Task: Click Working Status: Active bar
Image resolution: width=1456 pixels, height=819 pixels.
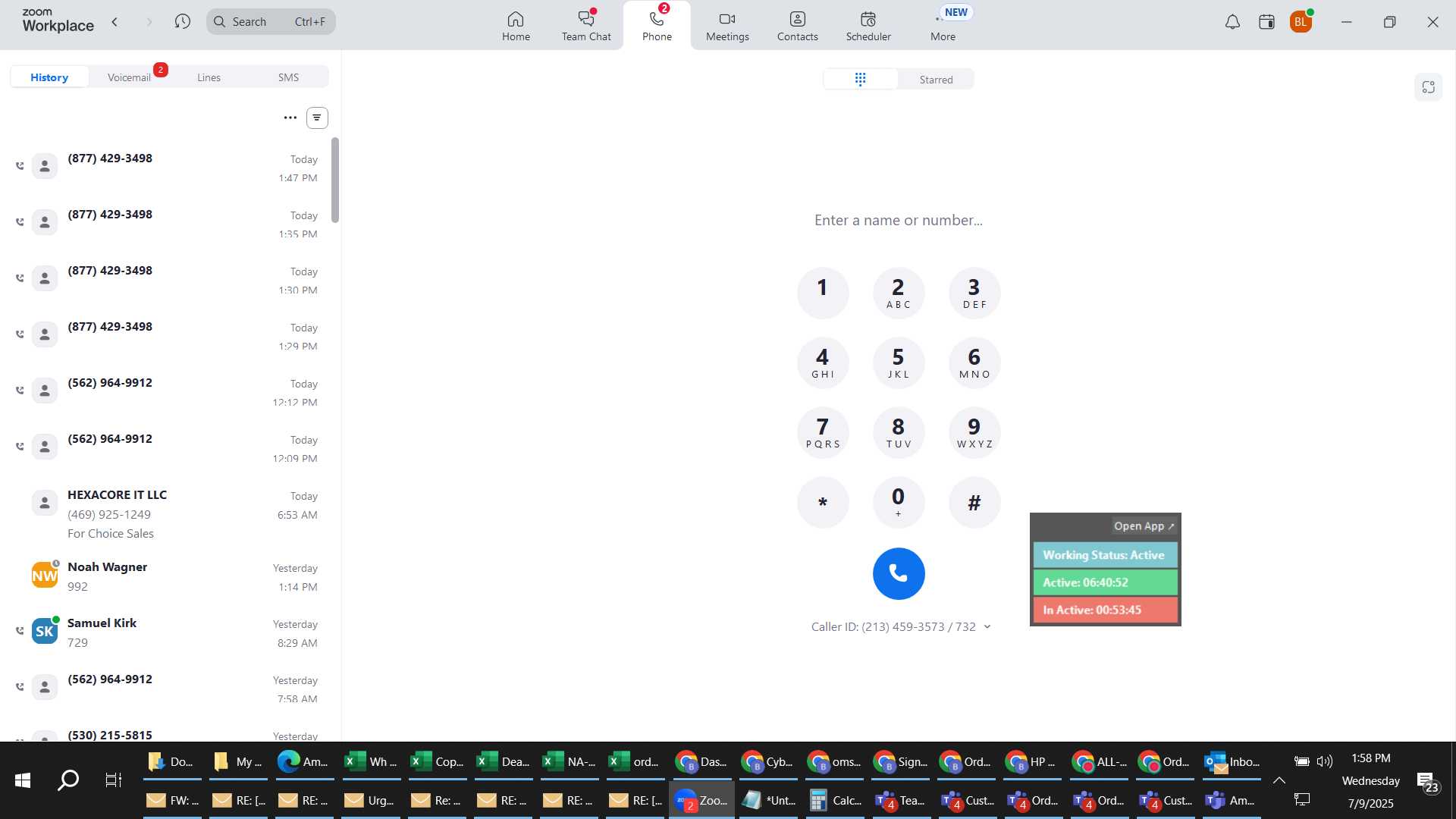Action: [1105, 555]
